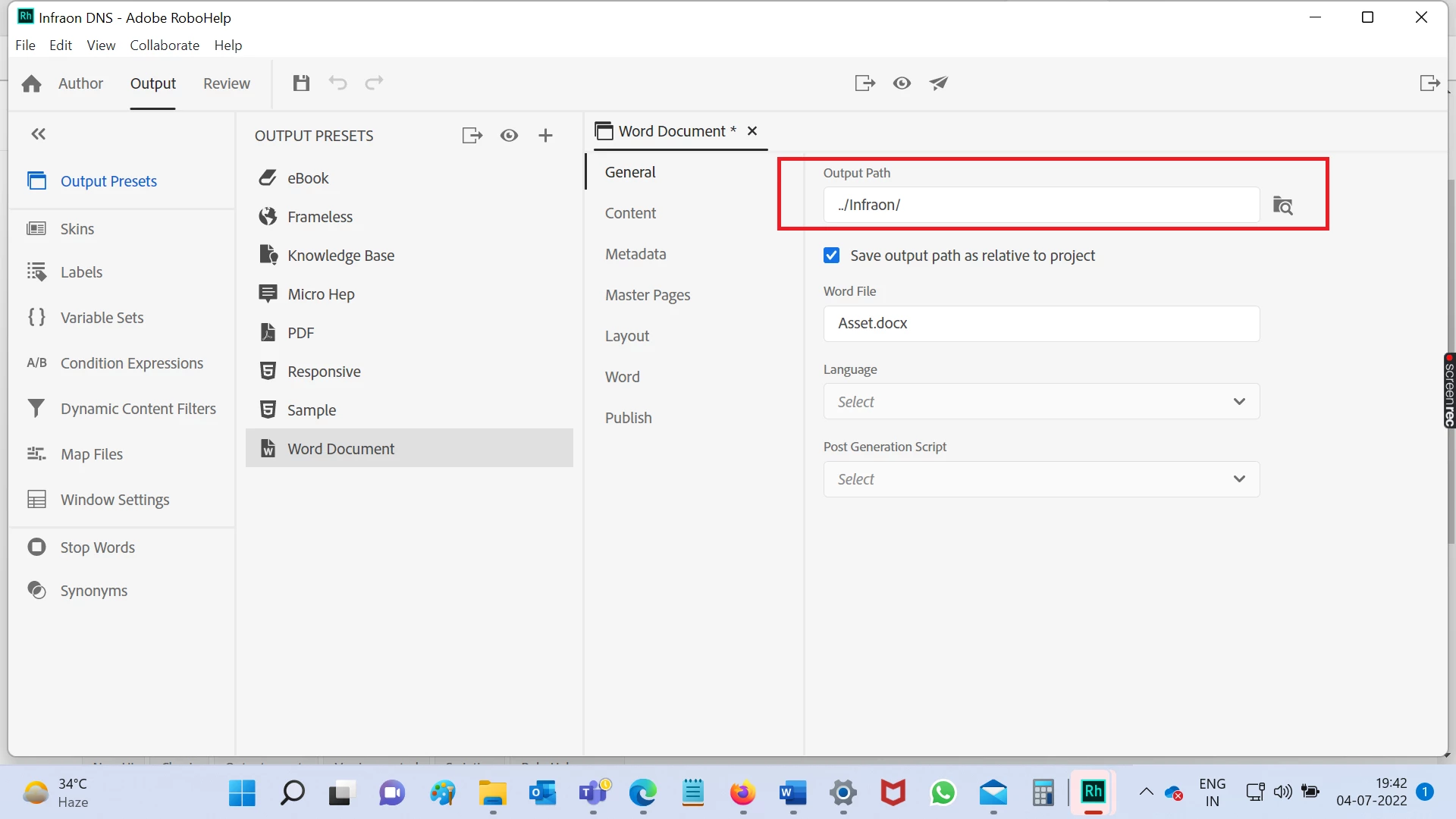The height and width of the screenshot is (819, 1456).
Task: Browse for output path folder icon
Action: click(x=1282, y=206)
